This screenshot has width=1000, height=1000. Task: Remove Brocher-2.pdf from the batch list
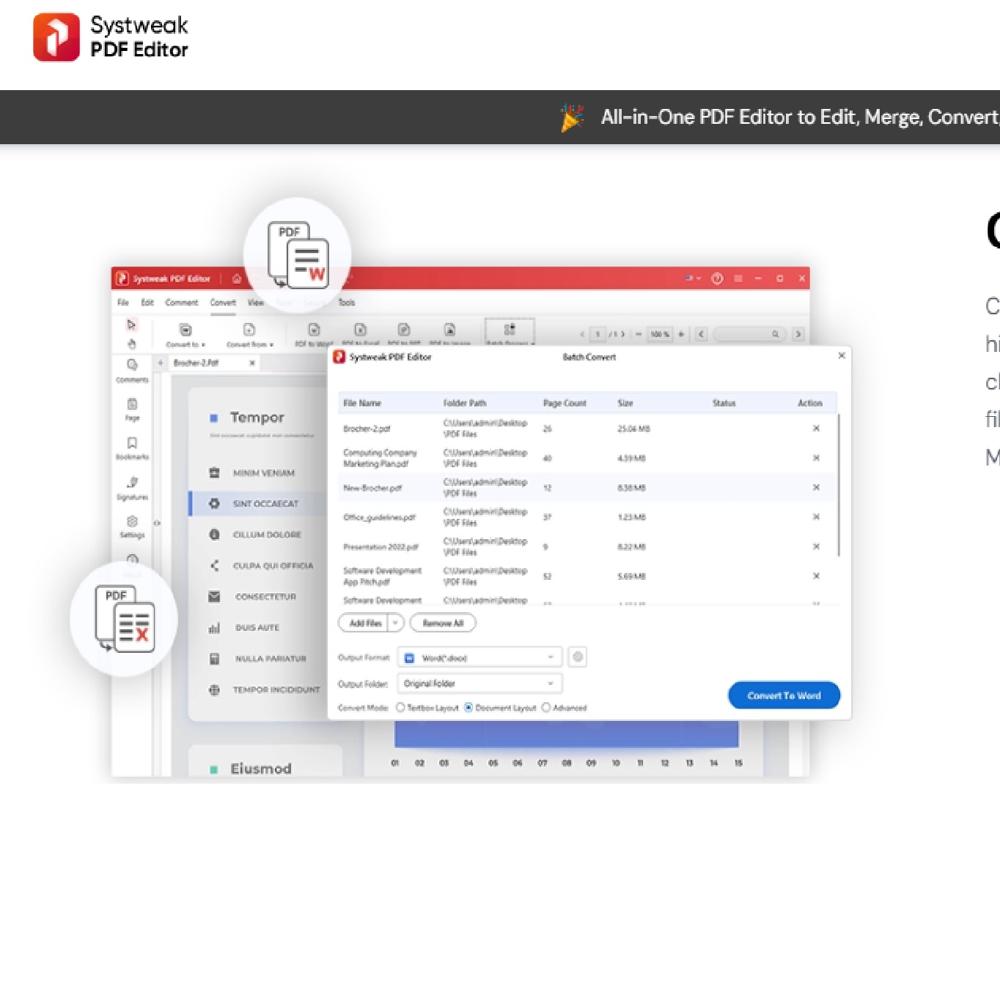(816, 429)
